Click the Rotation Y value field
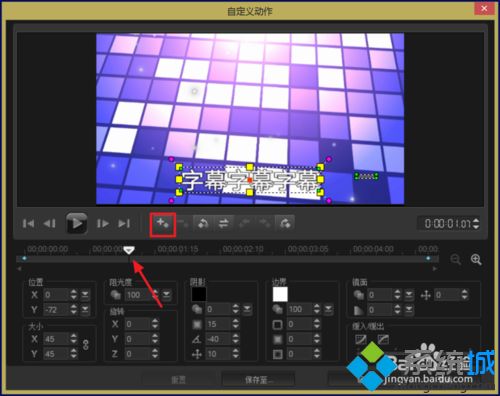The image size is (500, 396). (x=137, y=339)
